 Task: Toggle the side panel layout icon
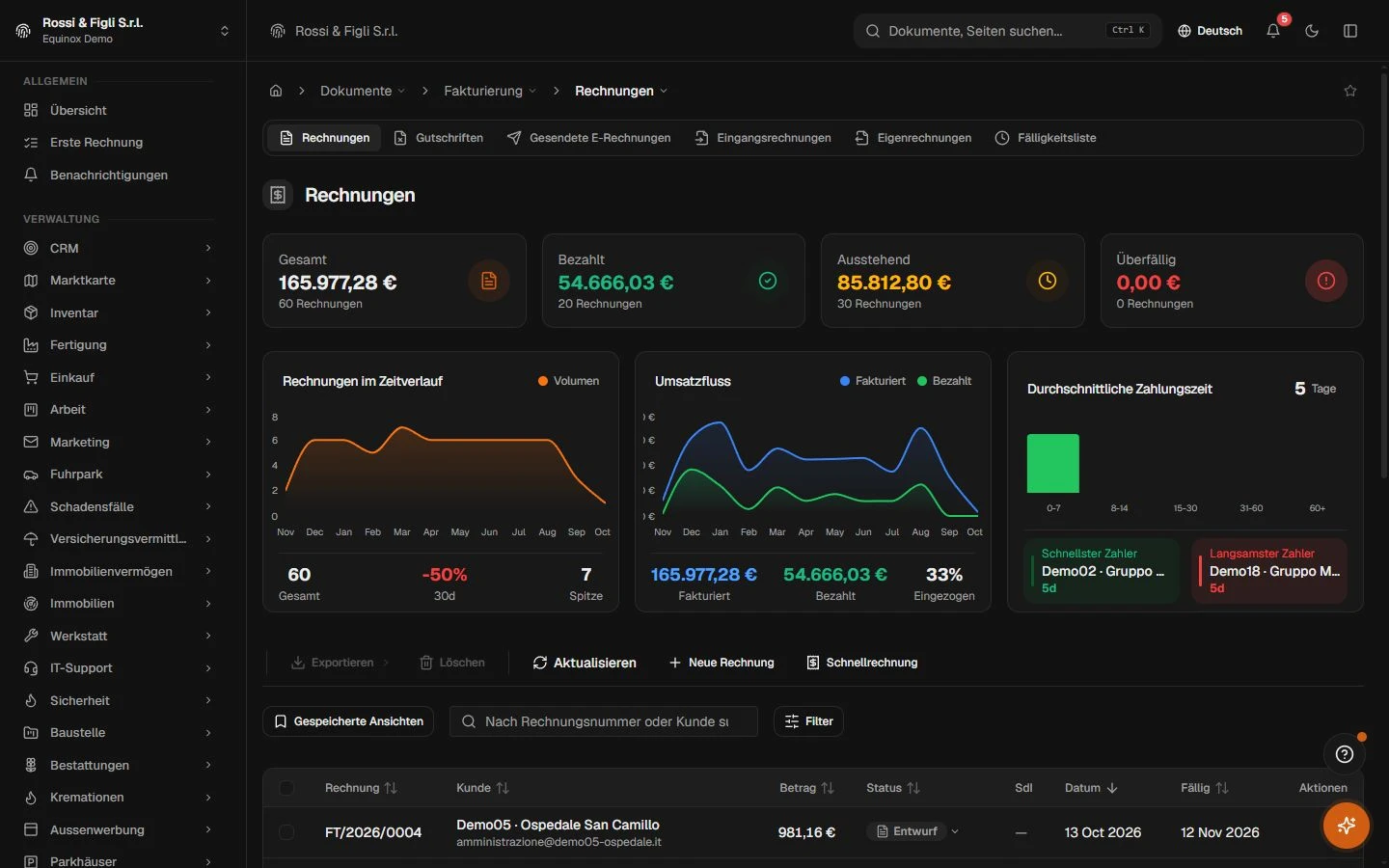pyautogui.click(x=1350, y=31)
